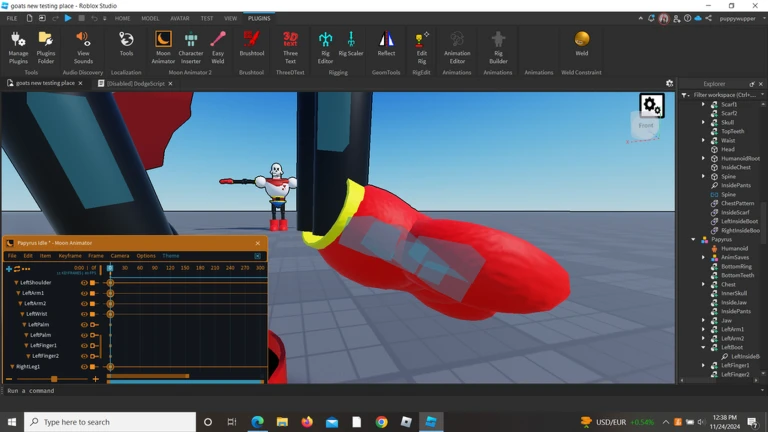This screenshot has height=432, width=768.
Task: Open the Camera menu in Moon Animator
Action: [120, 256]
